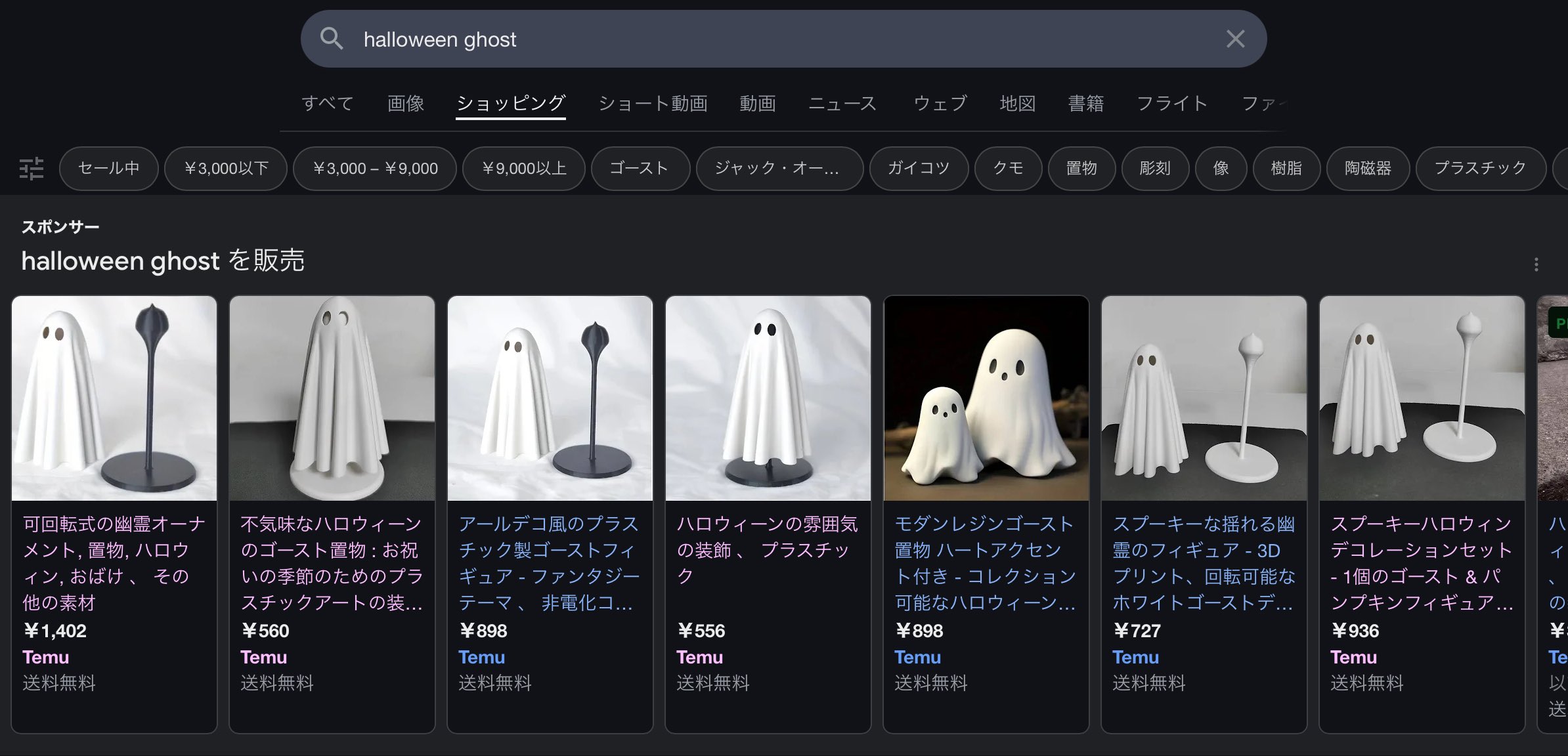Switch to the ショート動画 tab
Screen dimensions: 1568x756
tap(653, 103)
